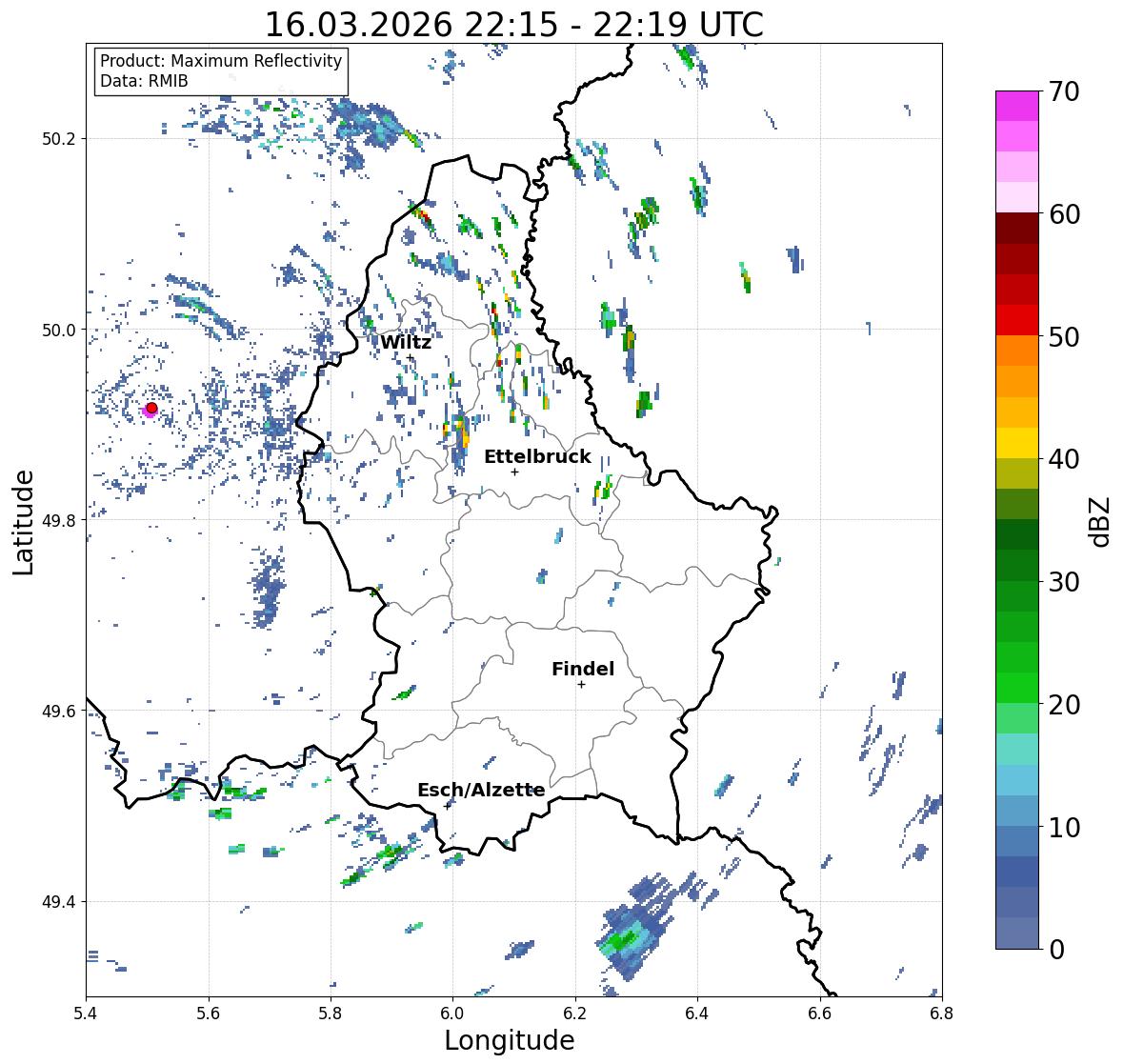Click the dark red colorbar segment below 60
1123x1064 pixels.
1017,229
